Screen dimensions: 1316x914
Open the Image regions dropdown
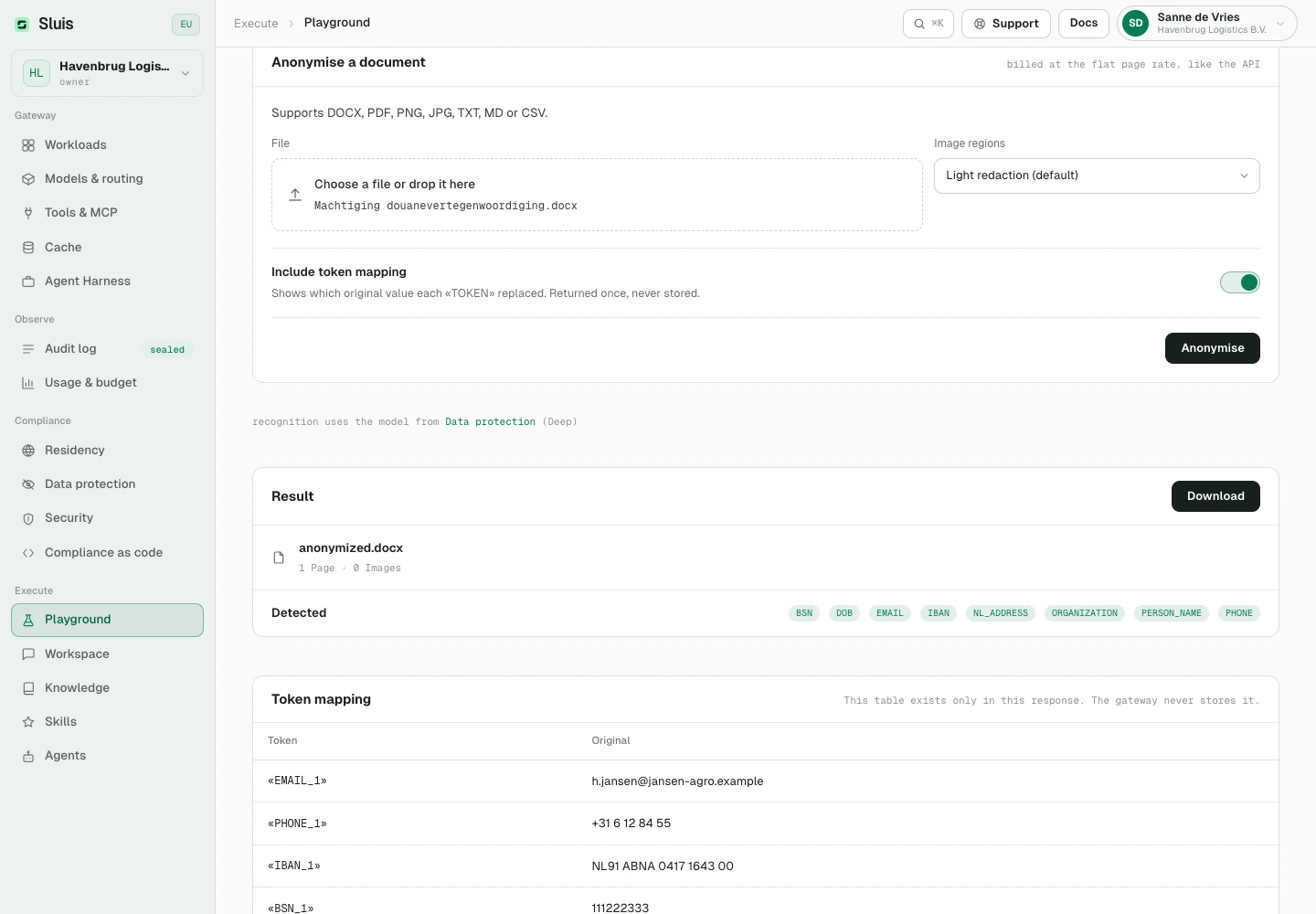1097,175
